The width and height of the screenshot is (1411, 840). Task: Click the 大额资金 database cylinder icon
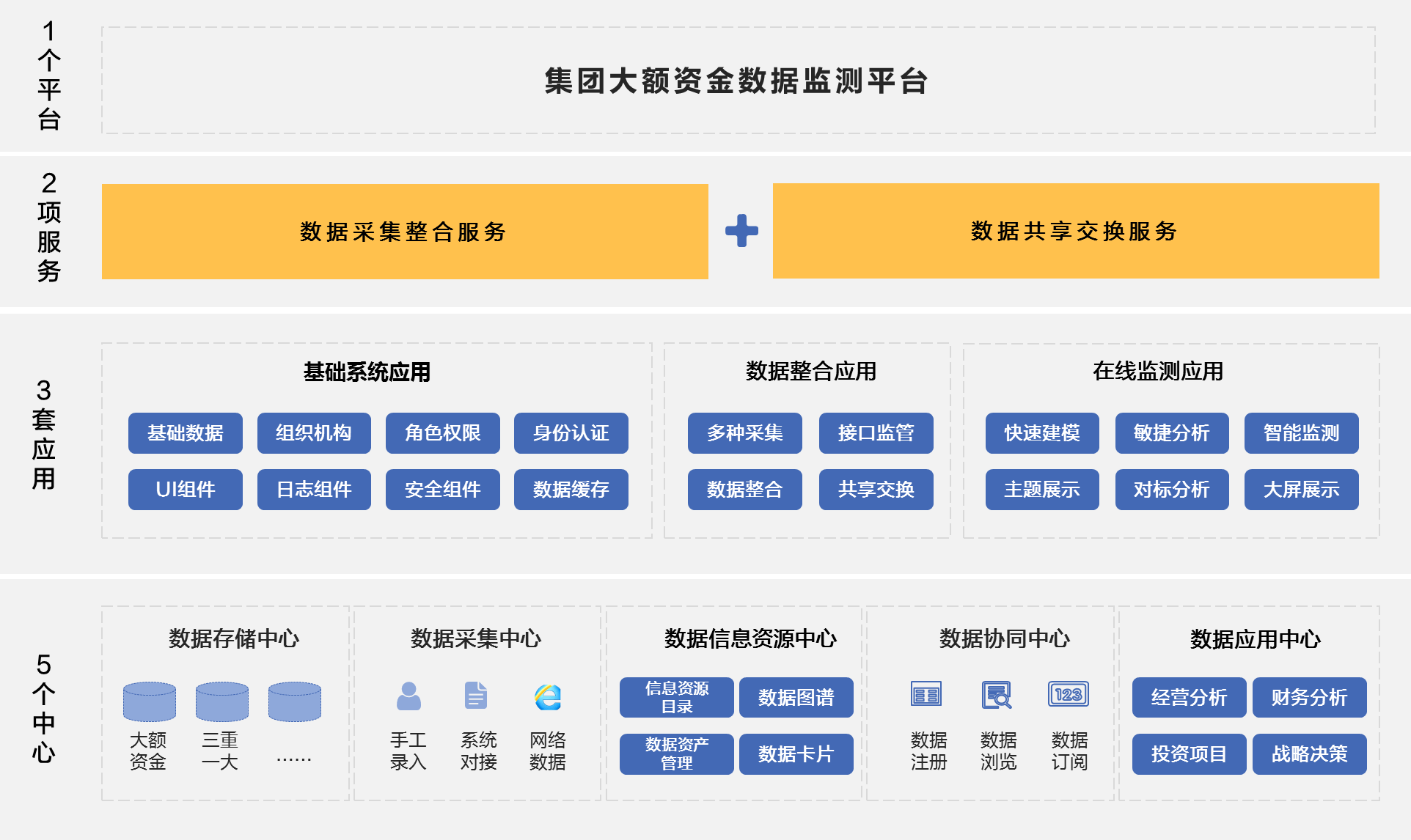click(x=150, y=701)
